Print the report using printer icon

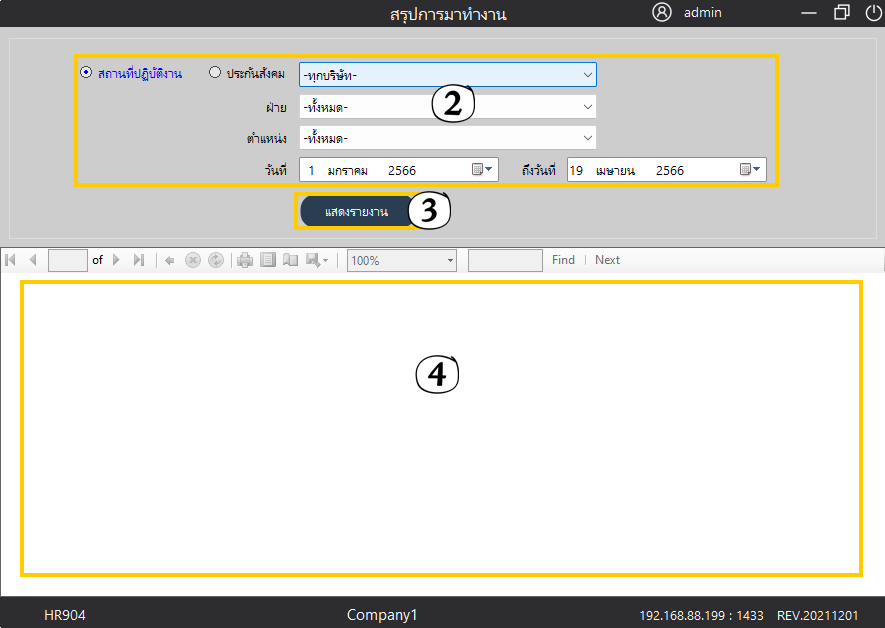pyautogui.click(x=245, y=260)
